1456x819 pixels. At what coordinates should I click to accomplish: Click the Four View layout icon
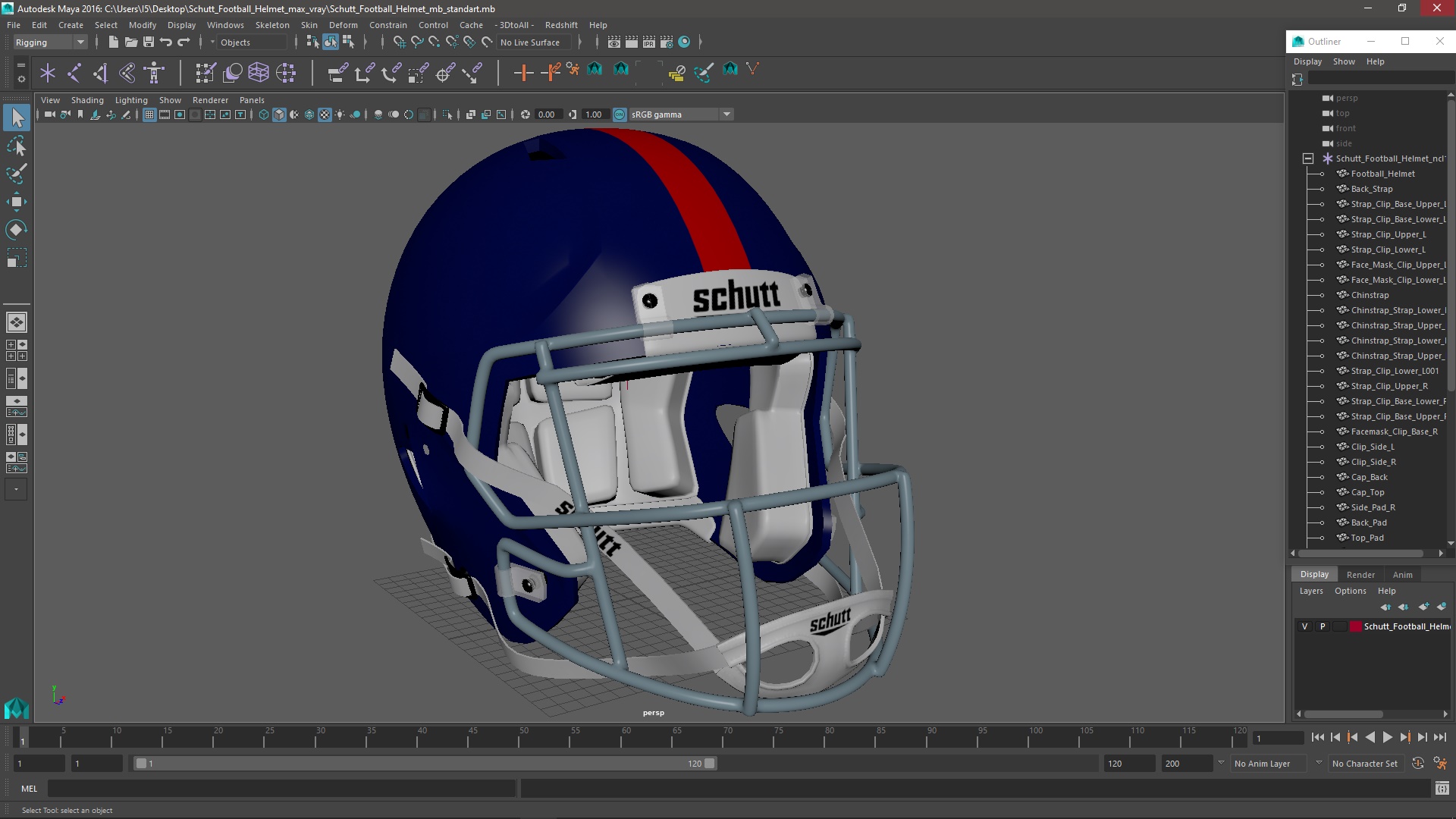point(17,350)
